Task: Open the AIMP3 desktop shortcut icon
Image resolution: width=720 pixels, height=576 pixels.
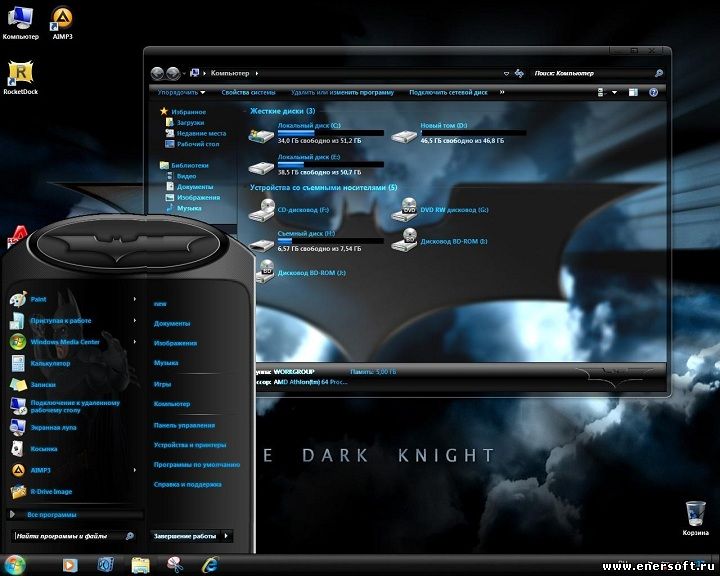Action: tap(62, 22)
